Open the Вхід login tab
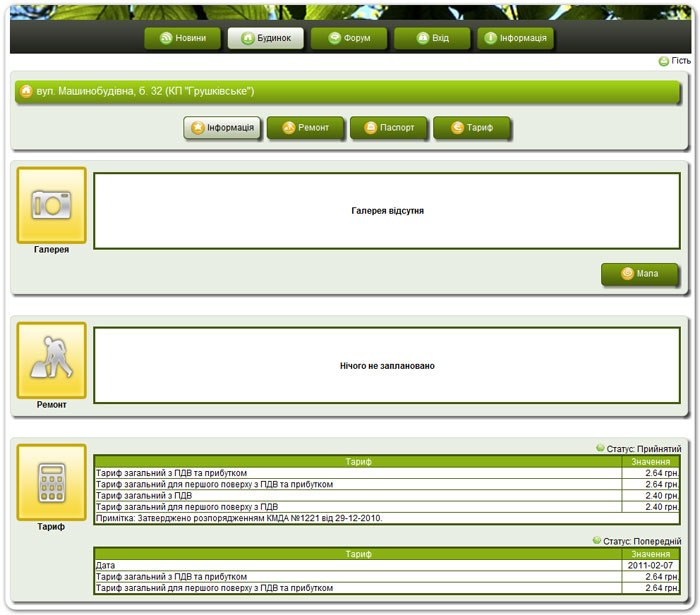This screenshot has height=615, width=700. (432, 38)
